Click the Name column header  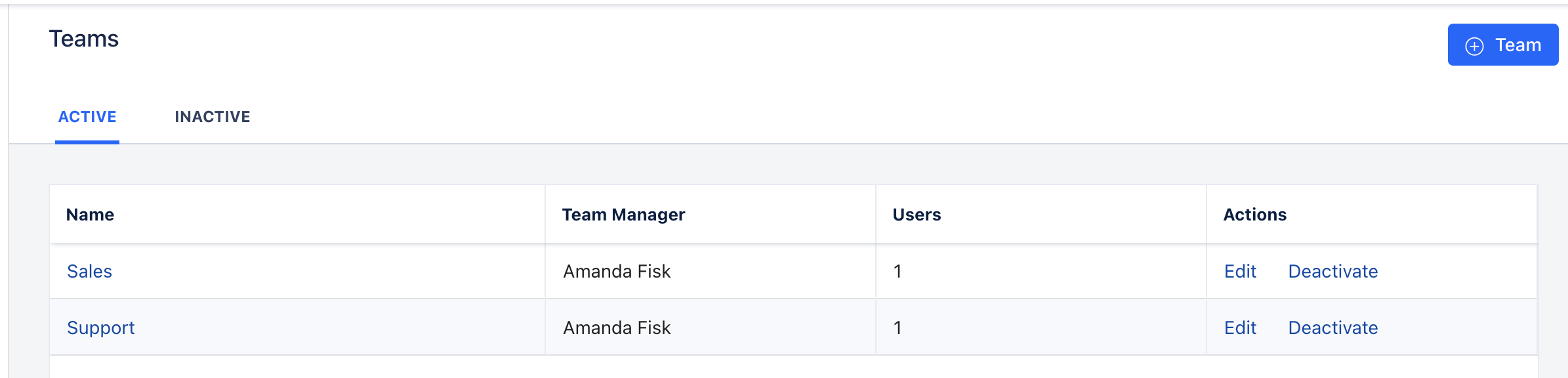coord(90,215)
